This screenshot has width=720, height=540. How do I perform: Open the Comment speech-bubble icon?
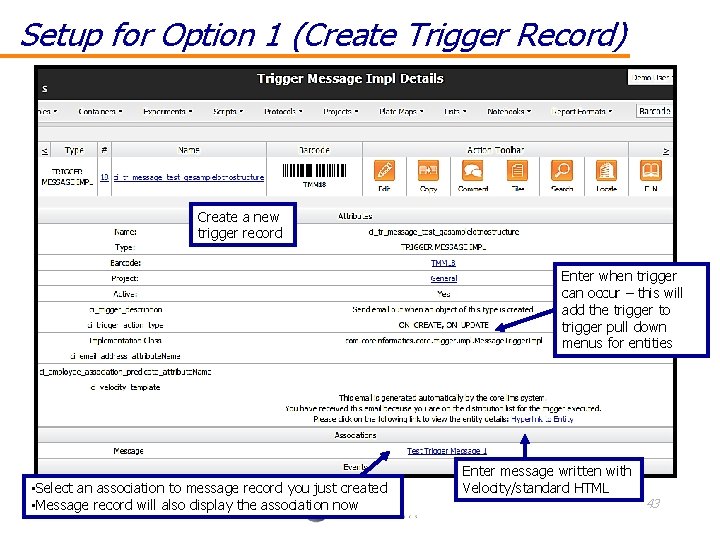click(x=472, y=171)
